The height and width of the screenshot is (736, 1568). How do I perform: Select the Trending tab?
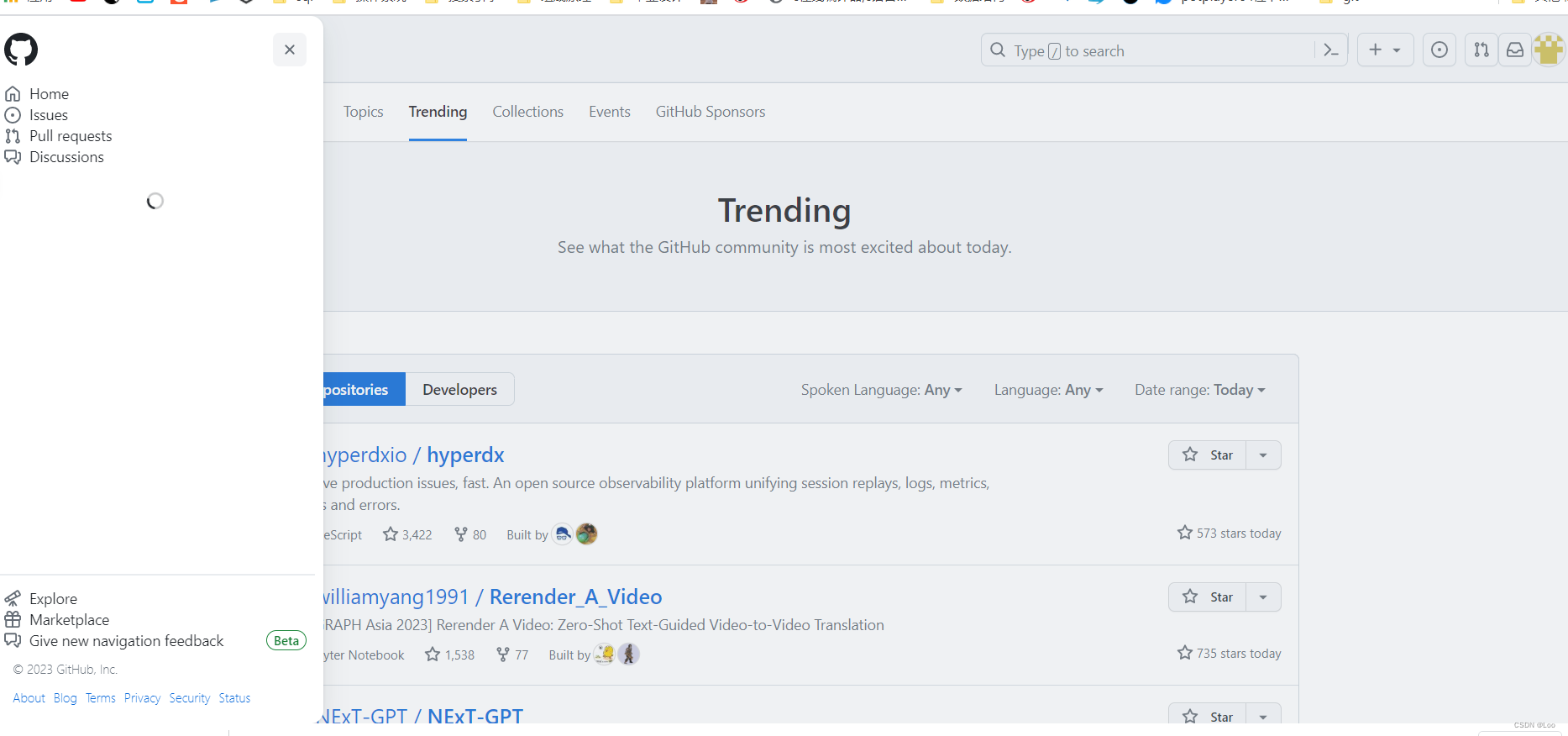(x=438, y=112)
